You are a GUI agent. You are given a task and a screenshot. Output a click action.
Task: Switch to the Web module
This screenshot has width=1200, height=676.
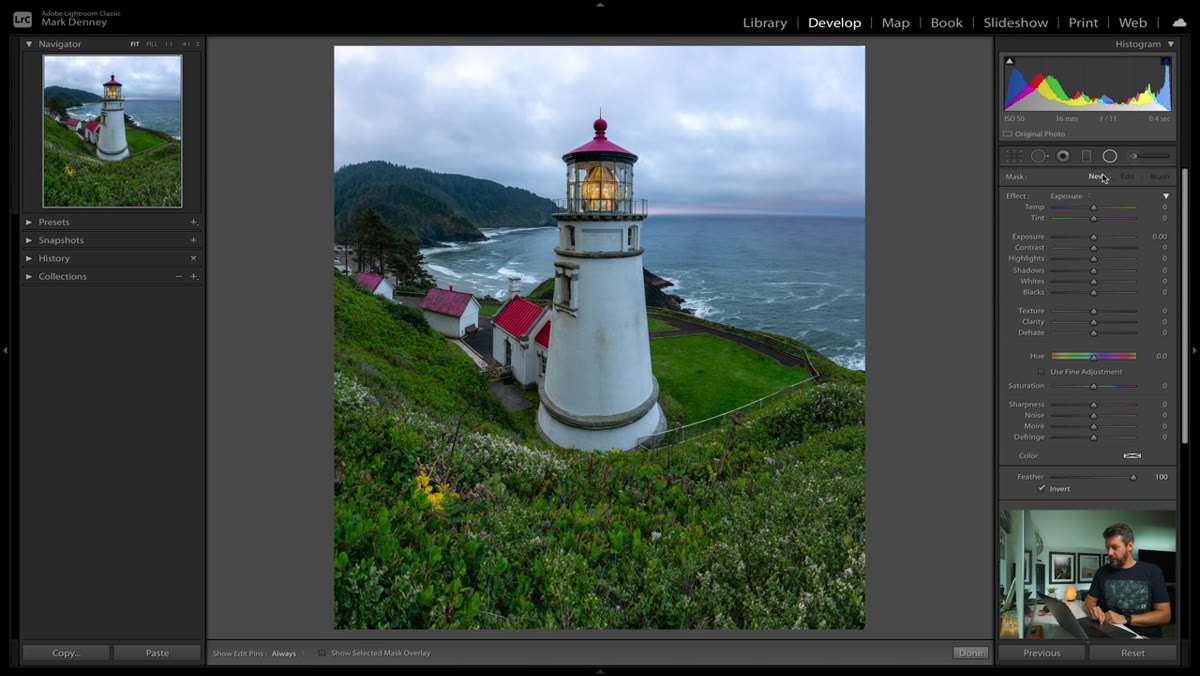[1133, 22]
